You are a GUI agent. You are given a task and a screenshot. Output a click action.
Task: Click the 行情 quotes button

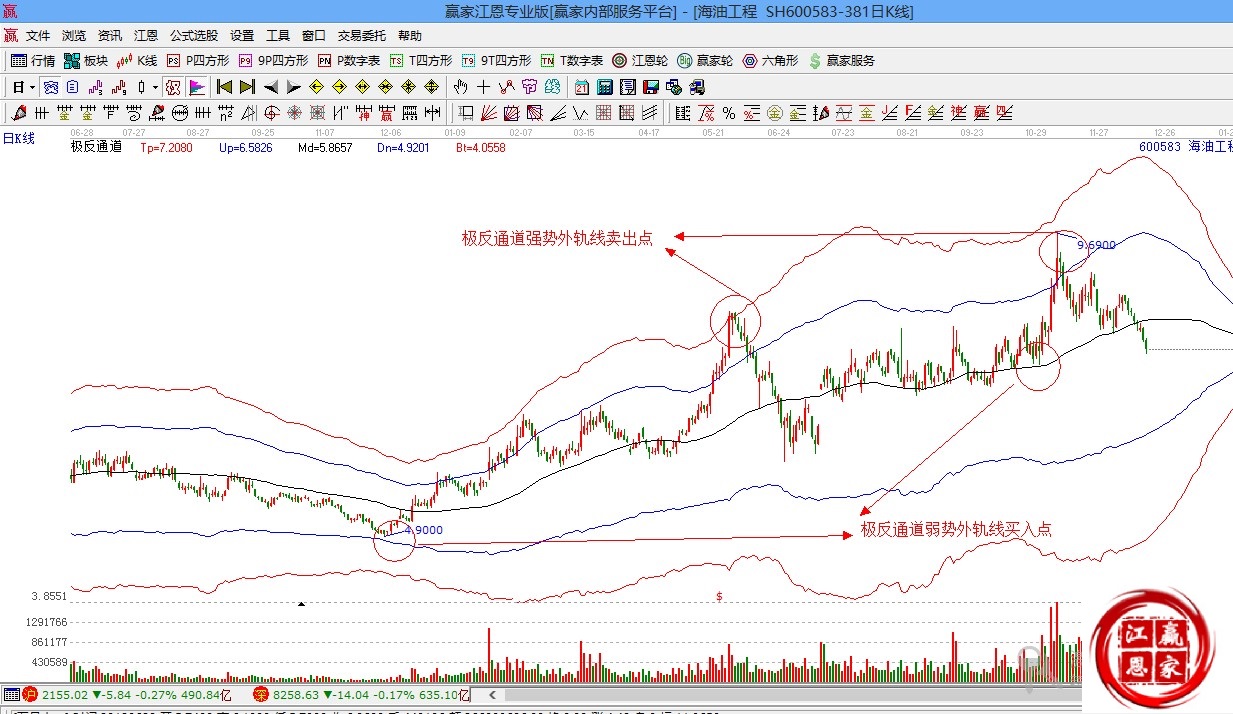point(33,61)
